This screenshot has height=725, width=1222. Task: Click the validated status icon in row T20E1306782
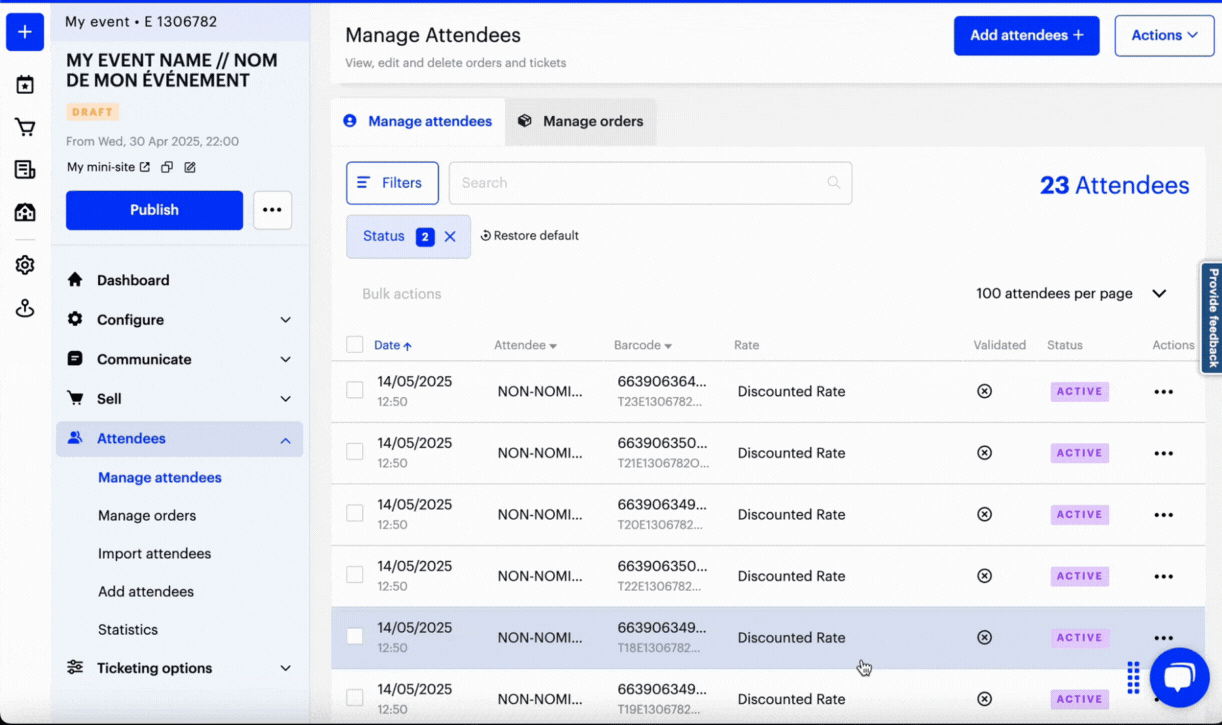coord(984,514)
